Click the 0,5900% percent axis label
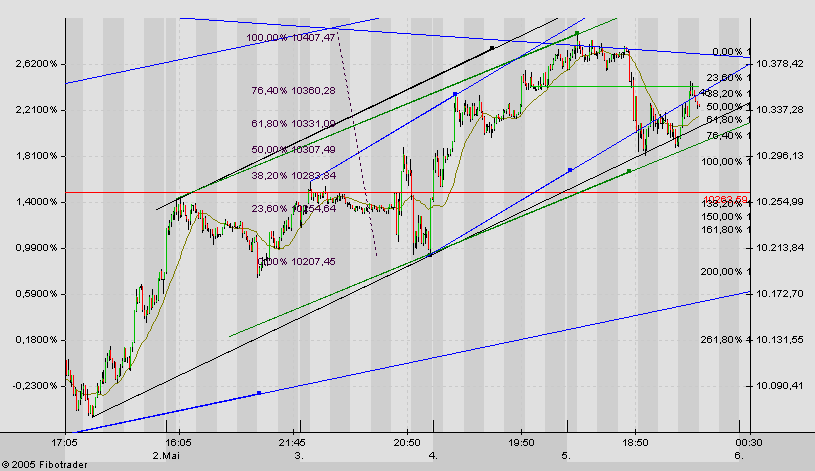815x471 pixels. click(35, 294)
